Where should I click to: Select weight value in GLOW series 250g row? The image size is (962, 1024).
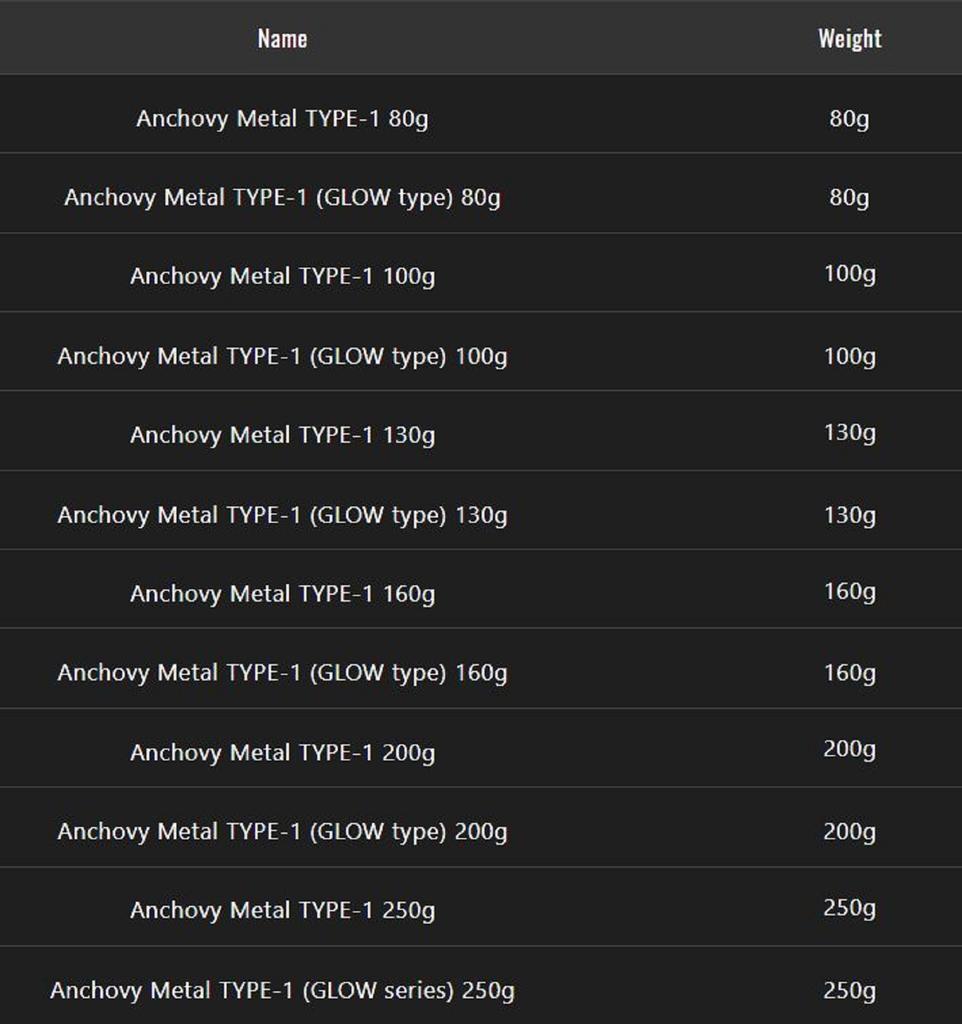849,991
